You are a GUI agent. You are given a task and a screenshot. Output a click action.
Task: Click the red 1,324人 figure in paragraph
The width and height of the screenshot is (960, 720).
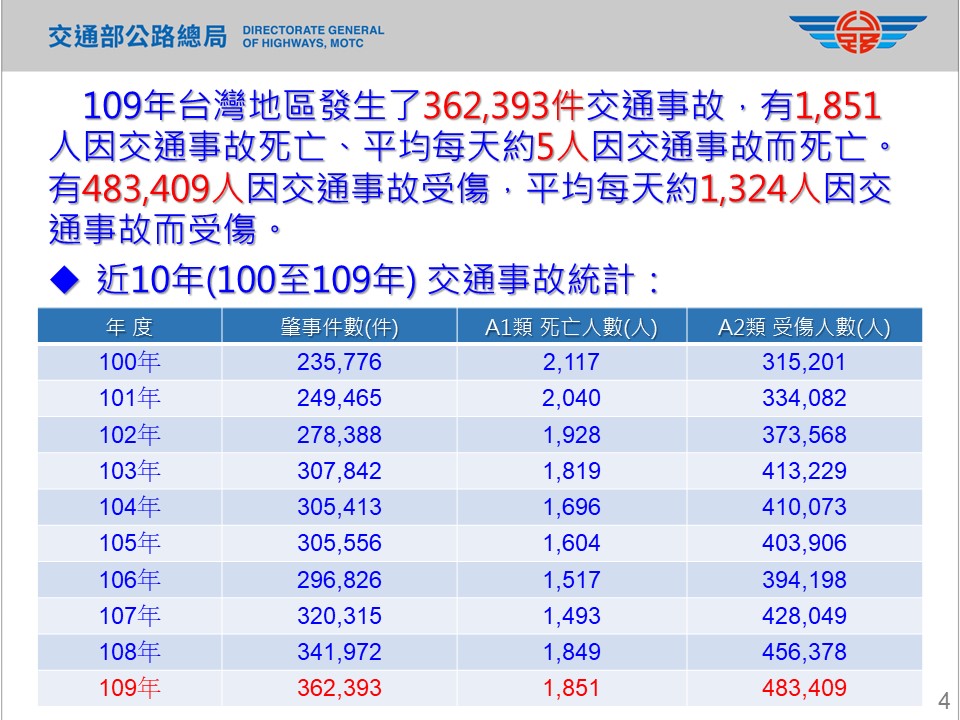coord(758,188)
